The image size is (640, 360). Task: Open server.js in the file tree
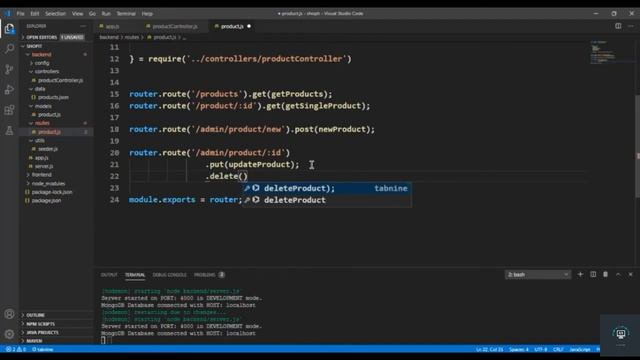(x=44, y=166)
